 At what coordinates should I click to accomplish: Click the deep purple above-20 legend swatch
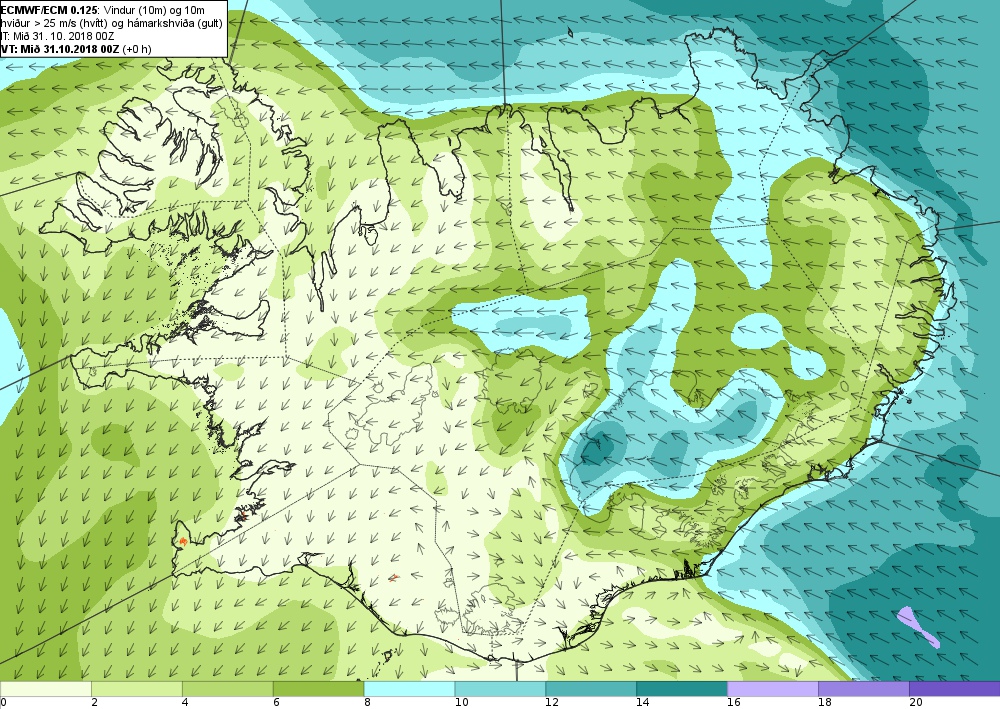955,689
